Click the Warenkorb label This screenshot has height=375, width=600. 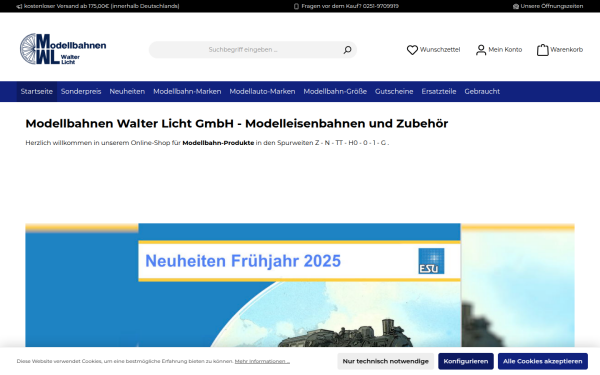566,50
